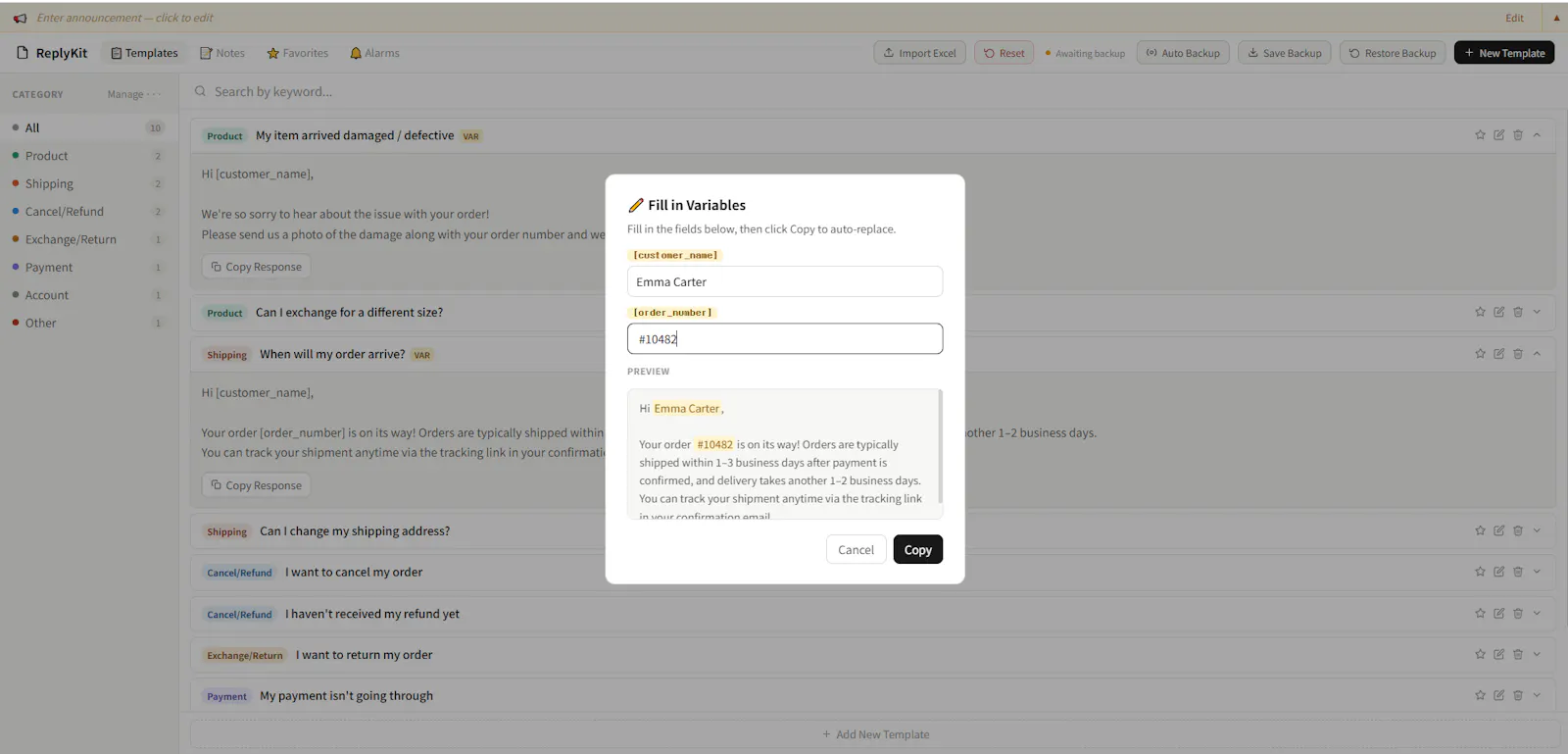This screenshot has height=754, width=1568.
Task: Go to the Alarms tab
Action: (375, 53)
